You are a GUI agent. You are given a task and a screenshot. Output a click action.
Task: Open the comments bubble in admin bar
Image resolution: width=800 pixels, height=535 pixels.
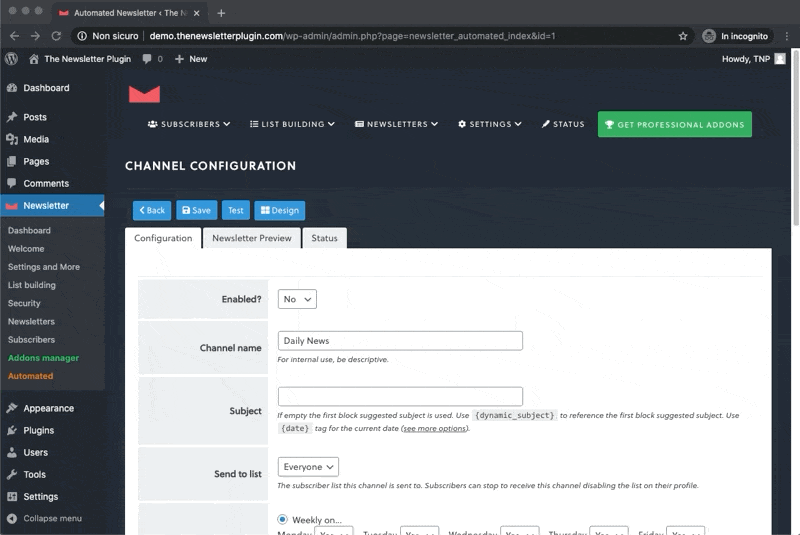147,59
